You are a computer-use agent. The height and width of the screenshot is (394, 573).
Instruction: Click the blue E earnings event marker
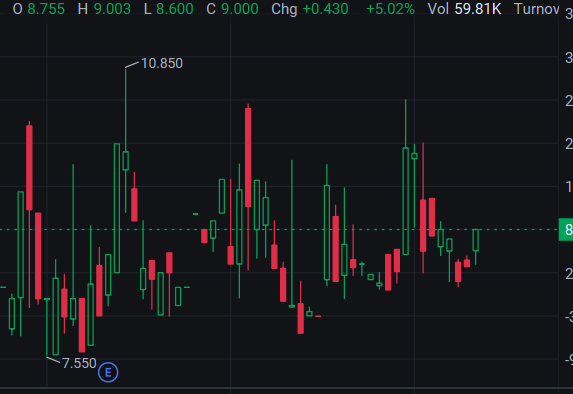pyautogui.click(x=108, y=372)
